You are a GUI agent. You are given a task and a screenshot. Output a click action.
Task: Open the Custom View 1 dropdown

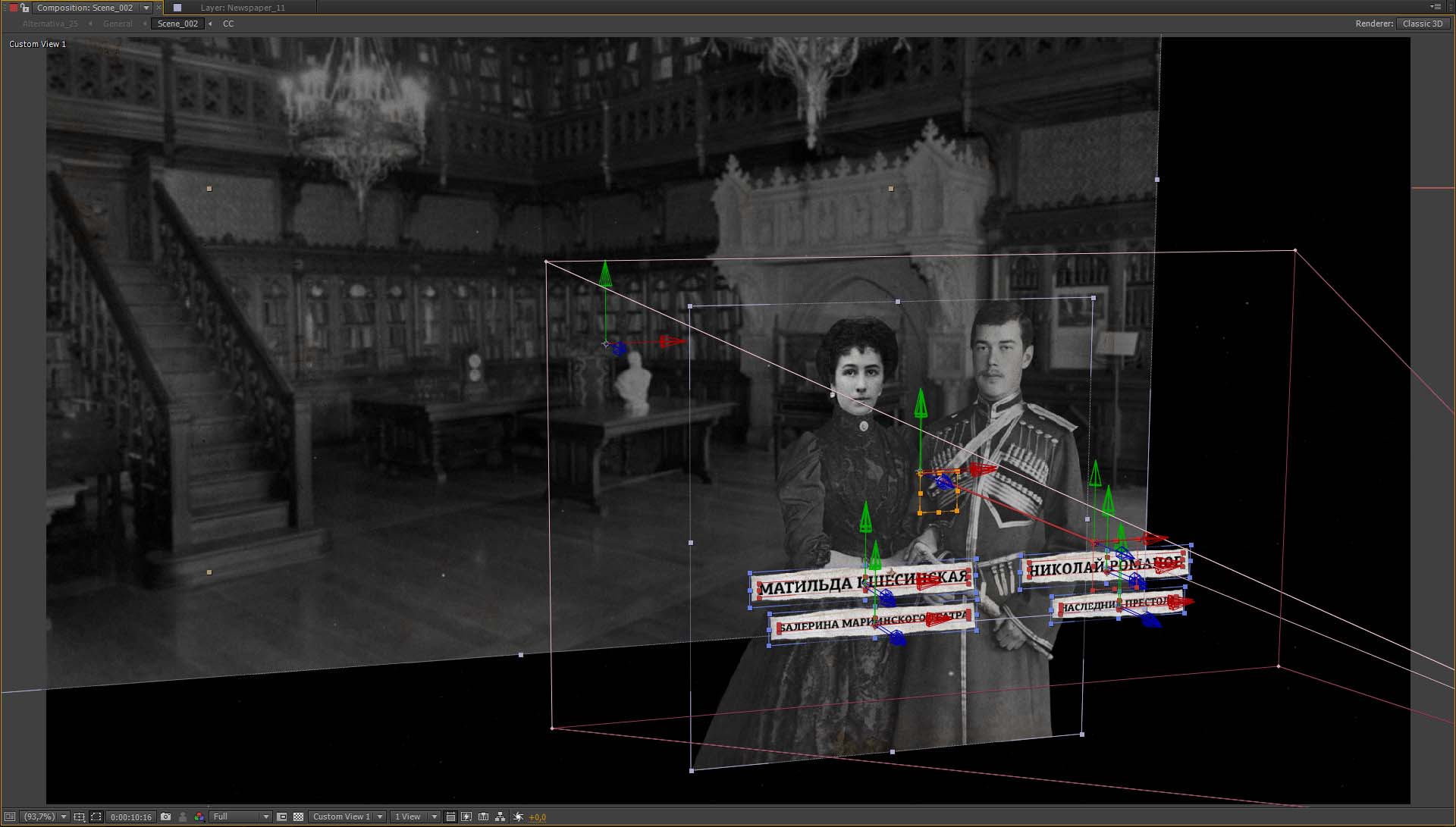click(347, 816)
